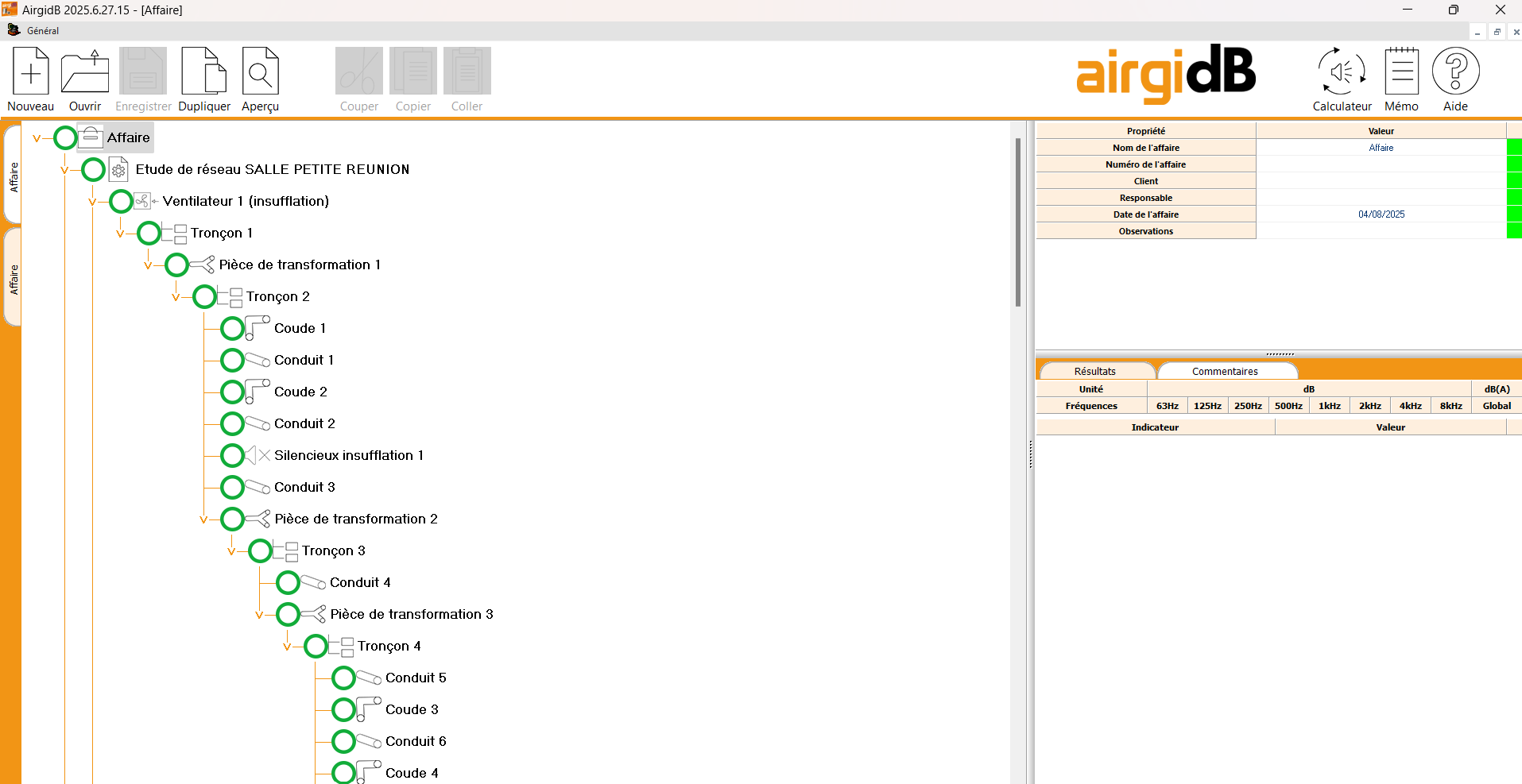Collapse the Pièce de transformation 2 branch

(x=203, y=519)
